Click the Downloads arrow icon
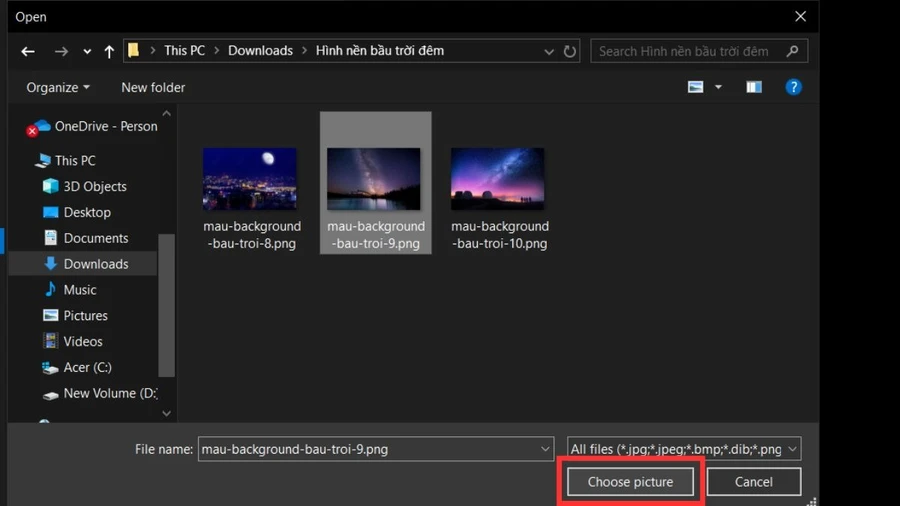The height and width of the screenshot is (506, 900). (51, 263)
